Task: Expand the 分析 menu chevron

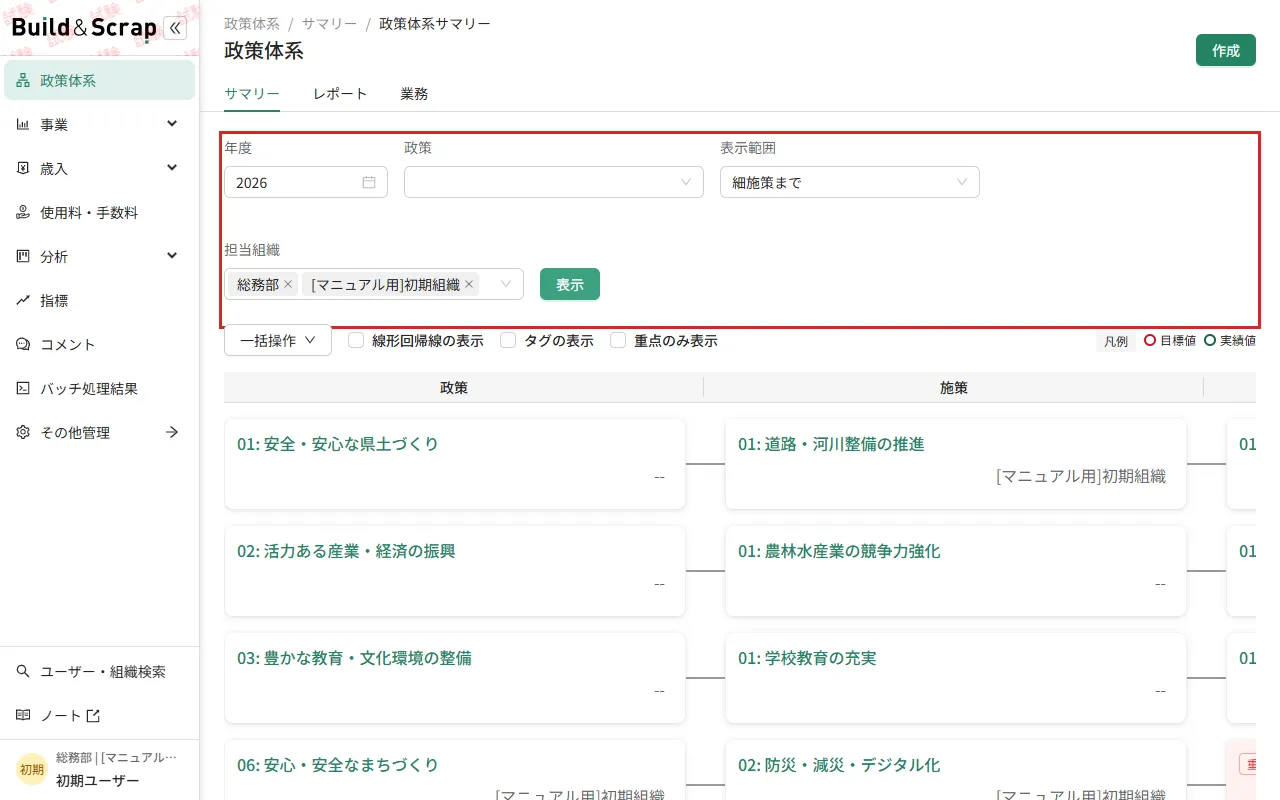Action: (172, 256)
